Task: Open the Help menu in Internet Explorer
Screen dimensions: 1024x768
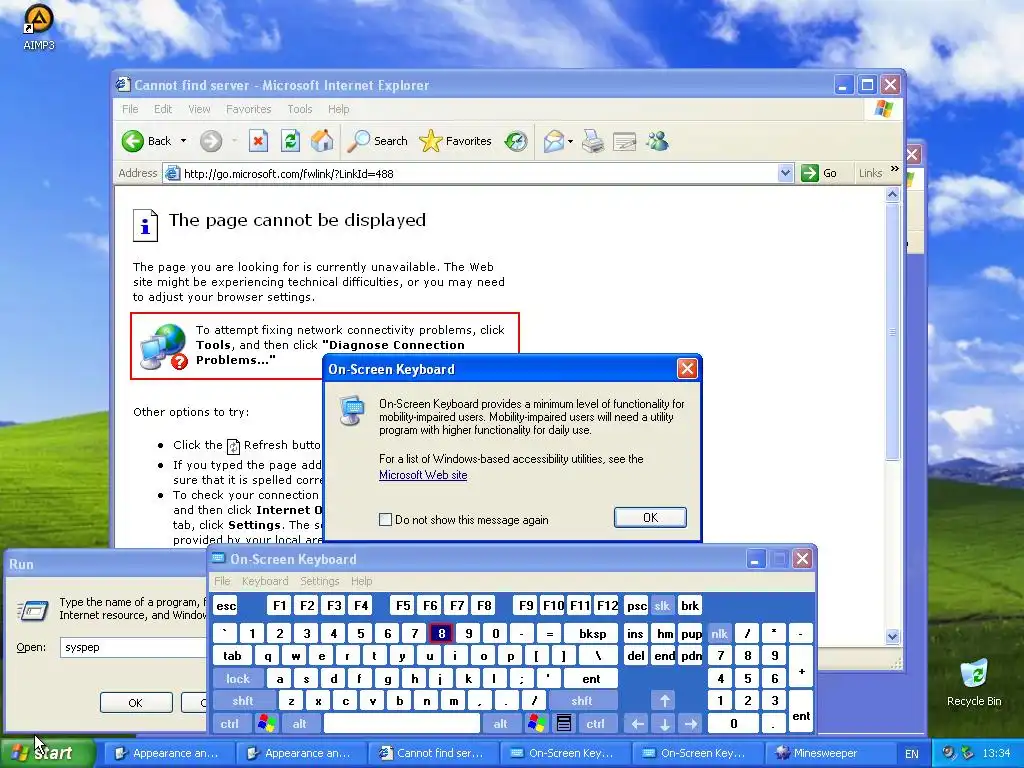Action: pyautogui.click(x=338, y=109)
